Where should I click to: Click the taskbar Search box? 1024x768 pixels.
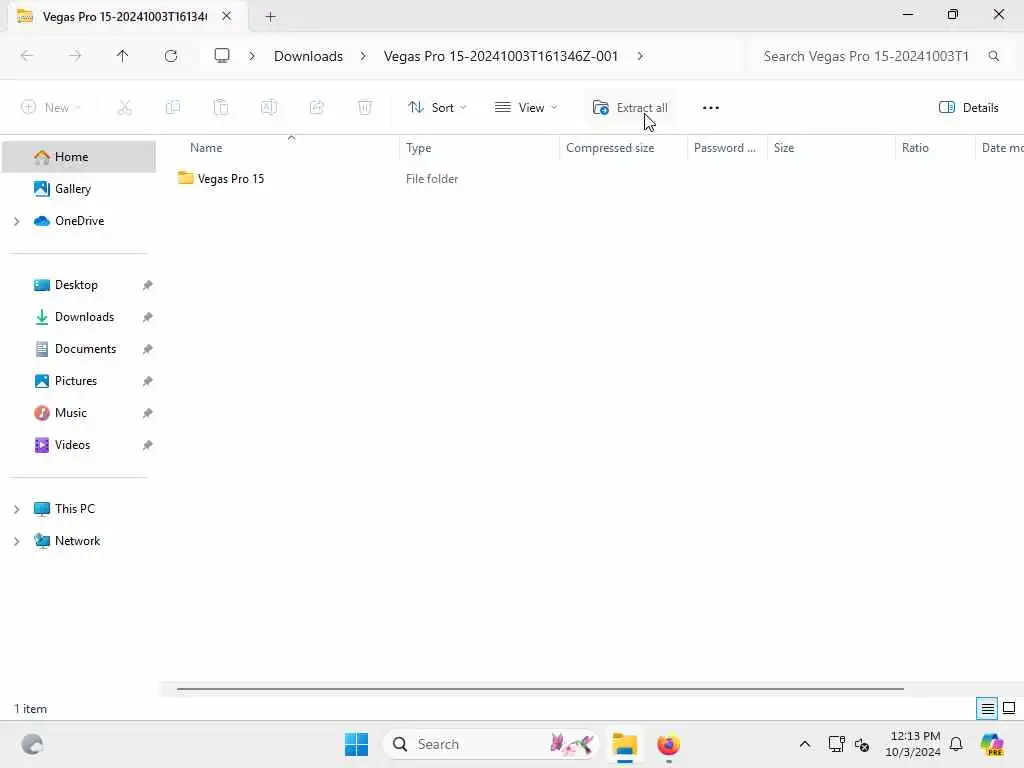491,744
